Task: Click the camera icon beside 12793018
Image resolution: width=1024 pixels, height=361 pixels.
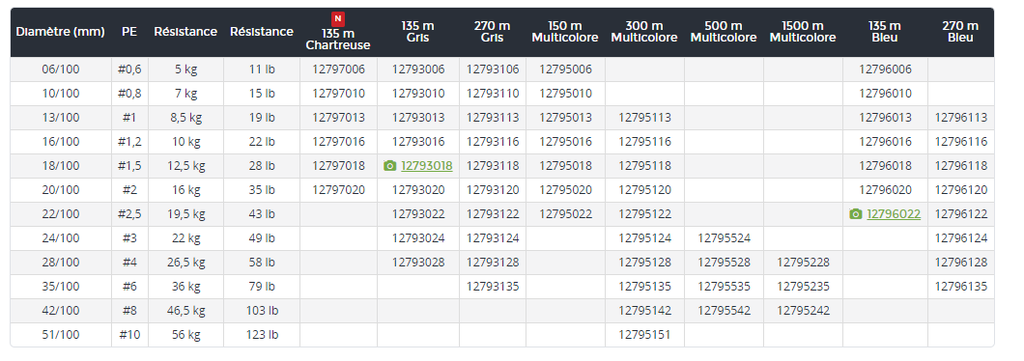Action: pyautogui.click(x=390, y=166)
